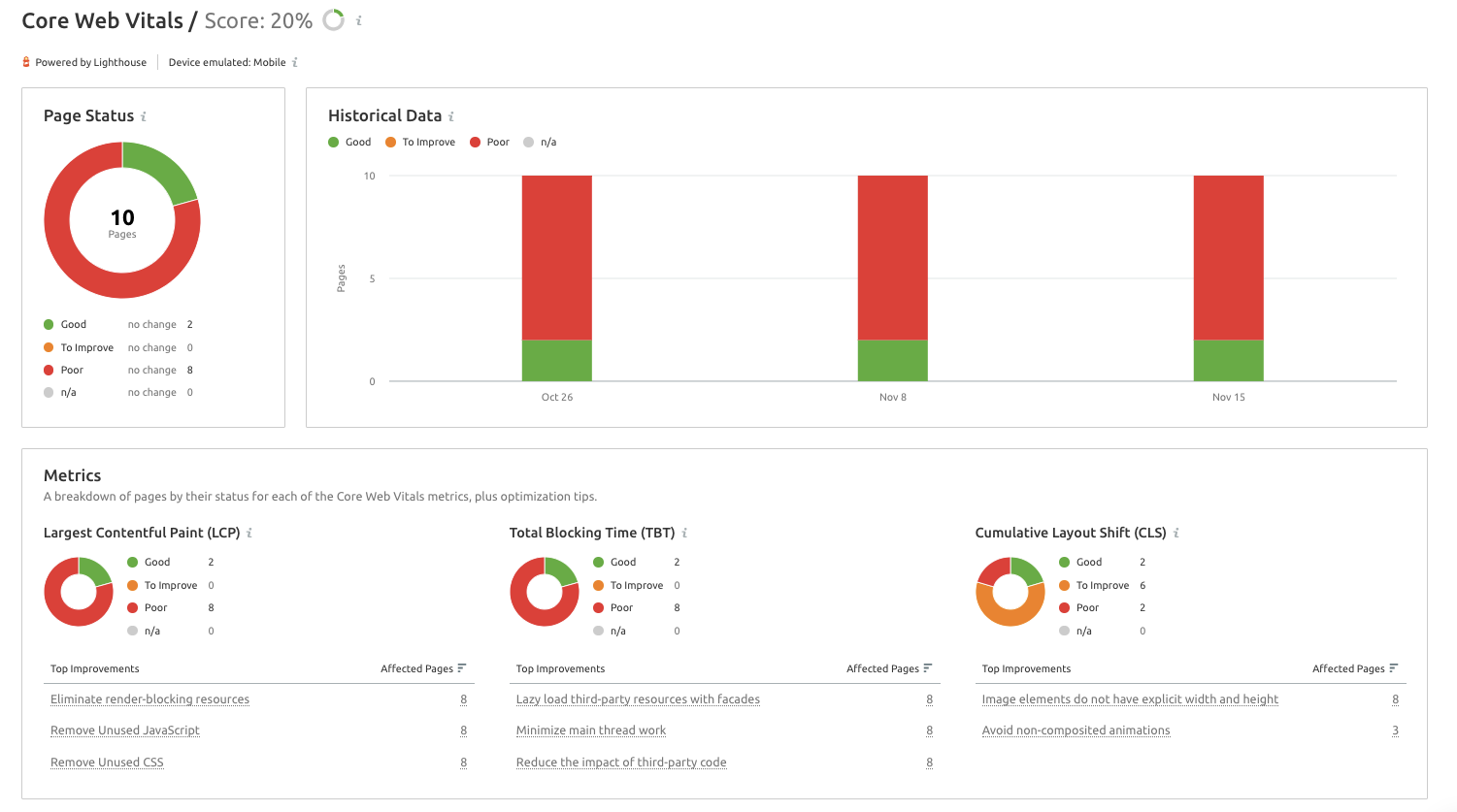This screenshot has height=812, width=1457.
Task: Click the Lighthouse logo icon
Action: click(25, 61)
